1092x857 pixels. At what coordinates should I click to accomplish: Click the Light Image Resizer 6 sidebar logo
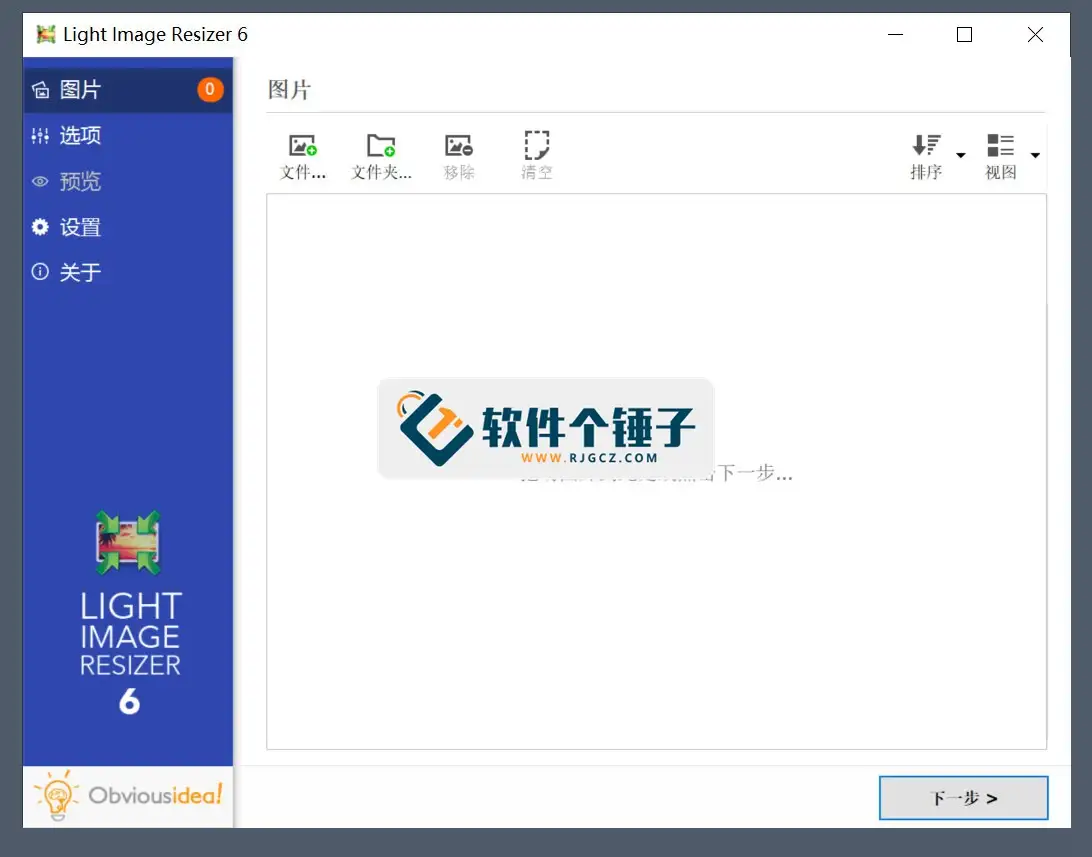pos(129,612)
